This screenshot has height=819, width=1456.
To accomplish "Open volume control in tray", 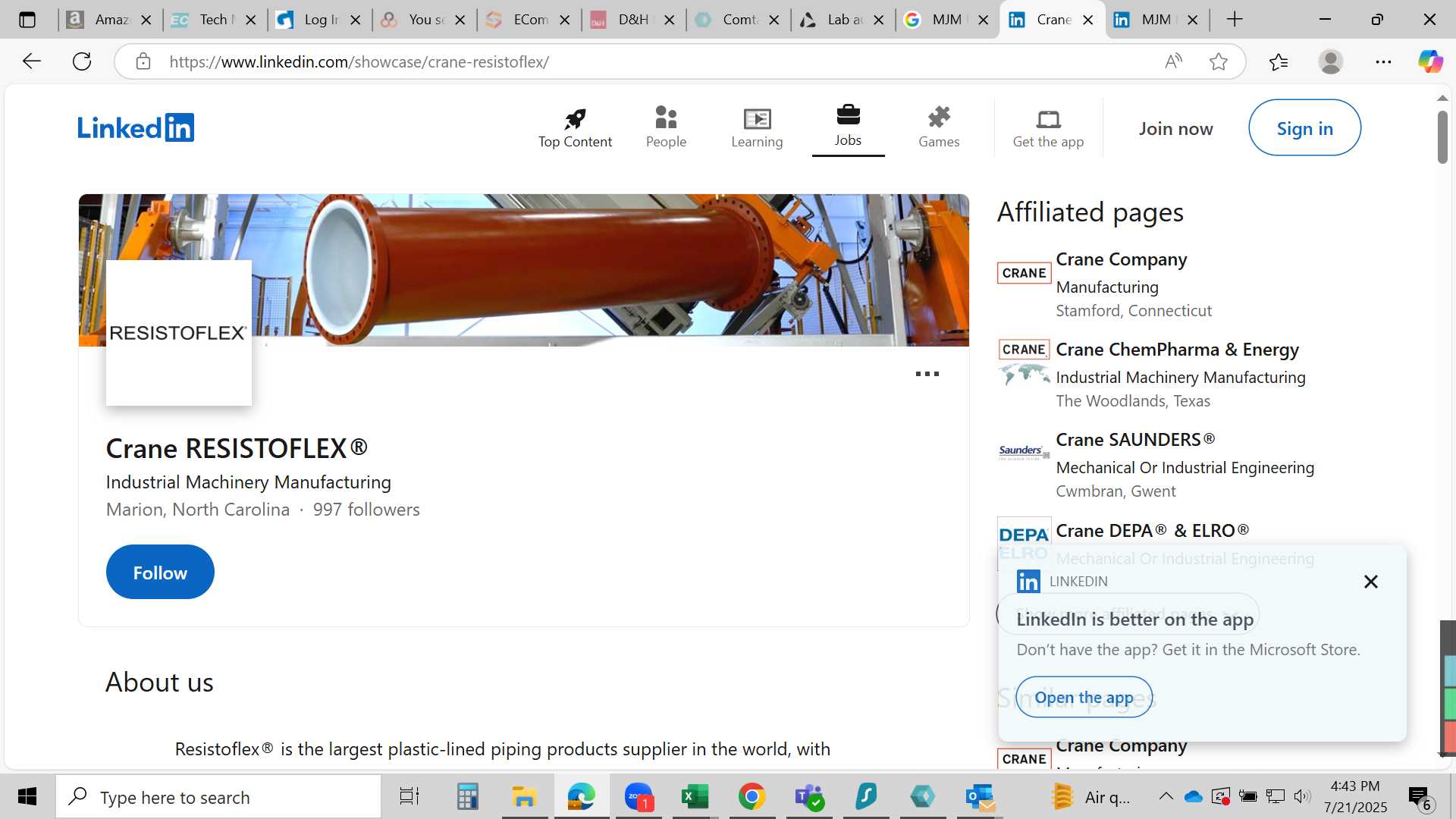I will click(1302, 796).
